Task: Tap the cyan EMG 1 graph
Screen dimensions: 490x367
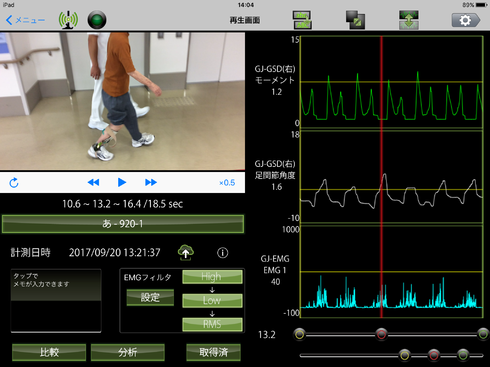Action: pyautogui.click(x=392, y=272)
